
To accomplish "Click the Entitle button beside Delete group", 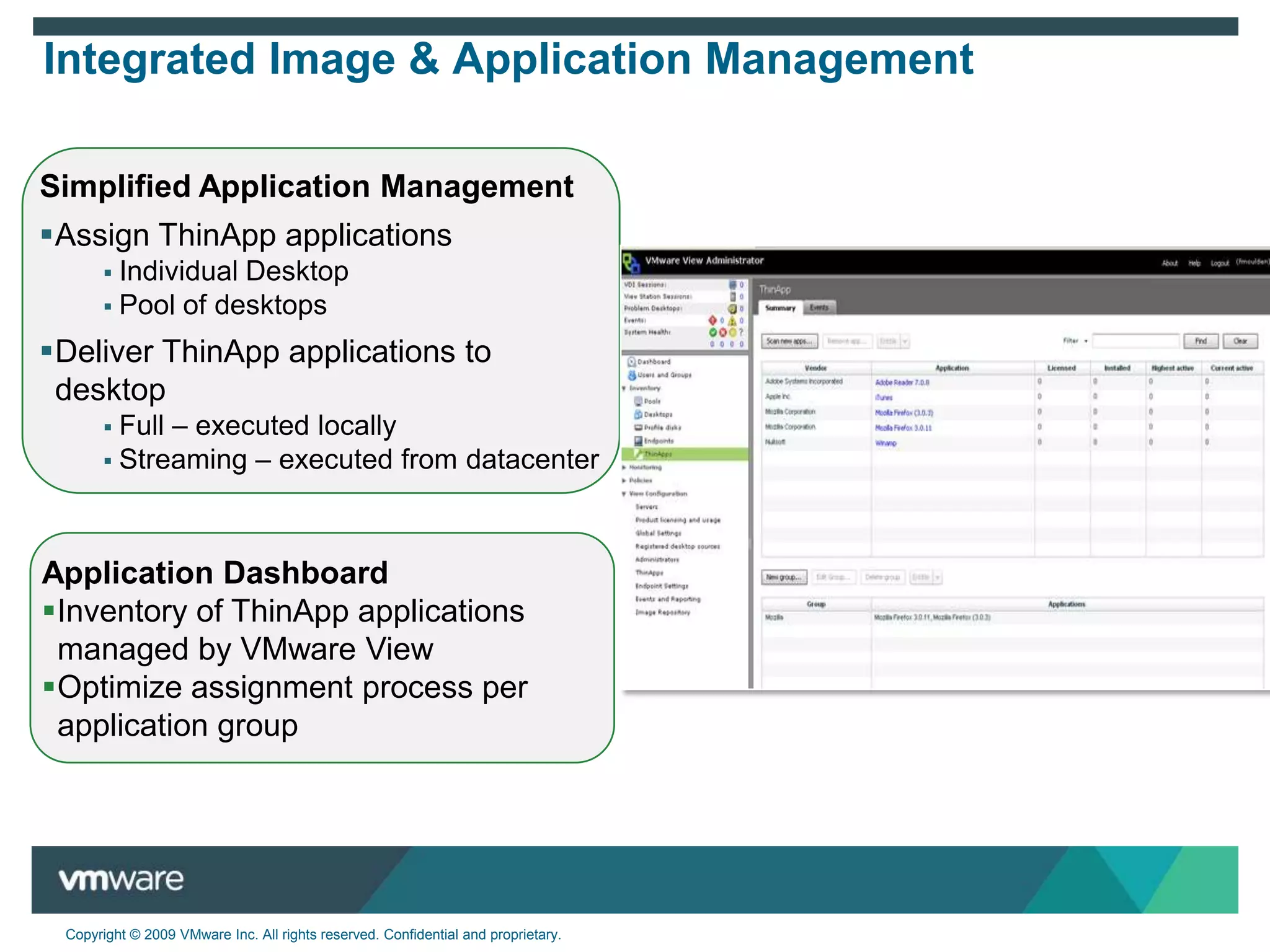I will (921, 578).
